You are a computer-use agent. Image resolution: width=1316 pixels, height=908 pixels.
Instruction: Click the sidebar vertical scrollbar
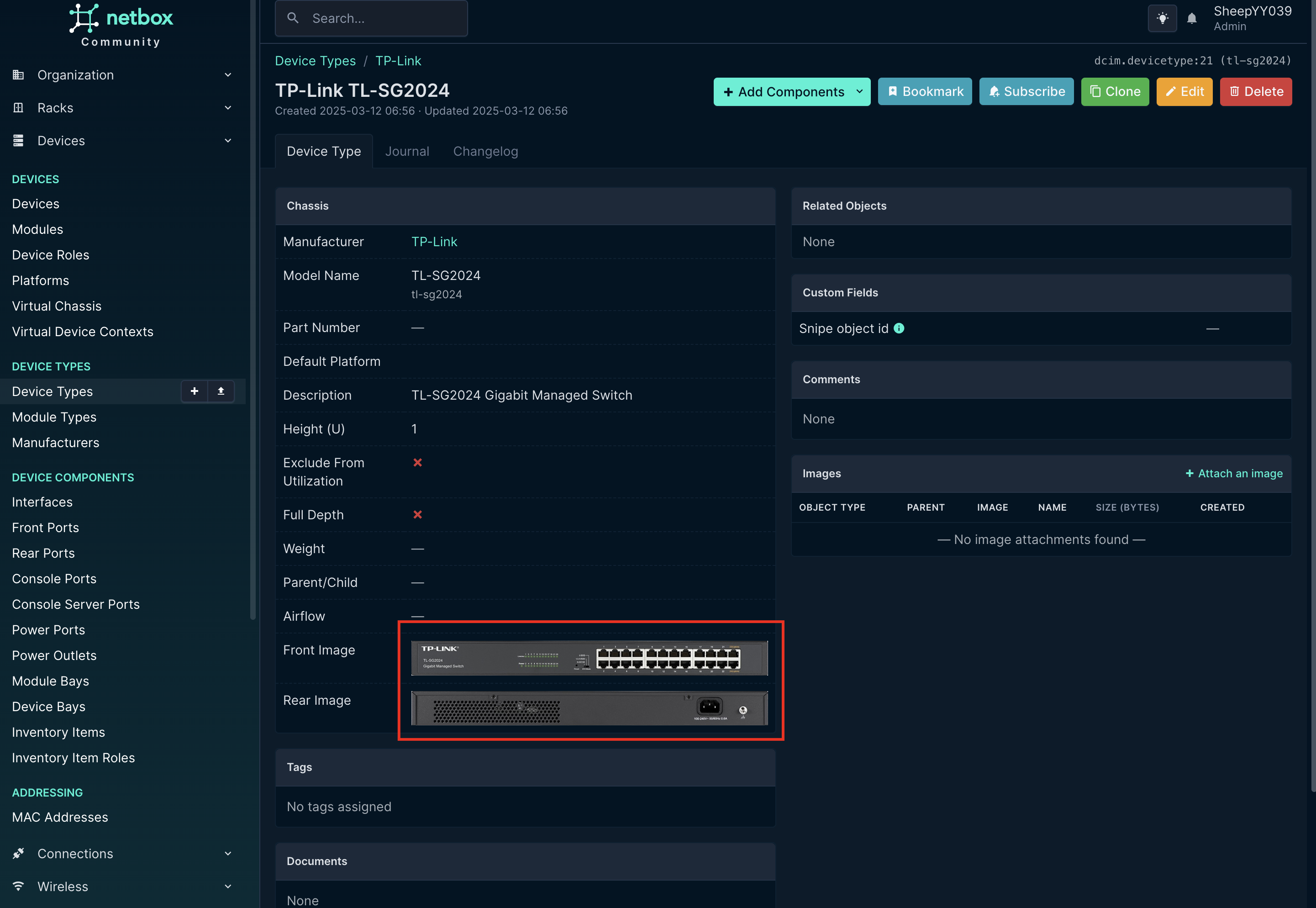pyautogui.click(x=253, y=310)
